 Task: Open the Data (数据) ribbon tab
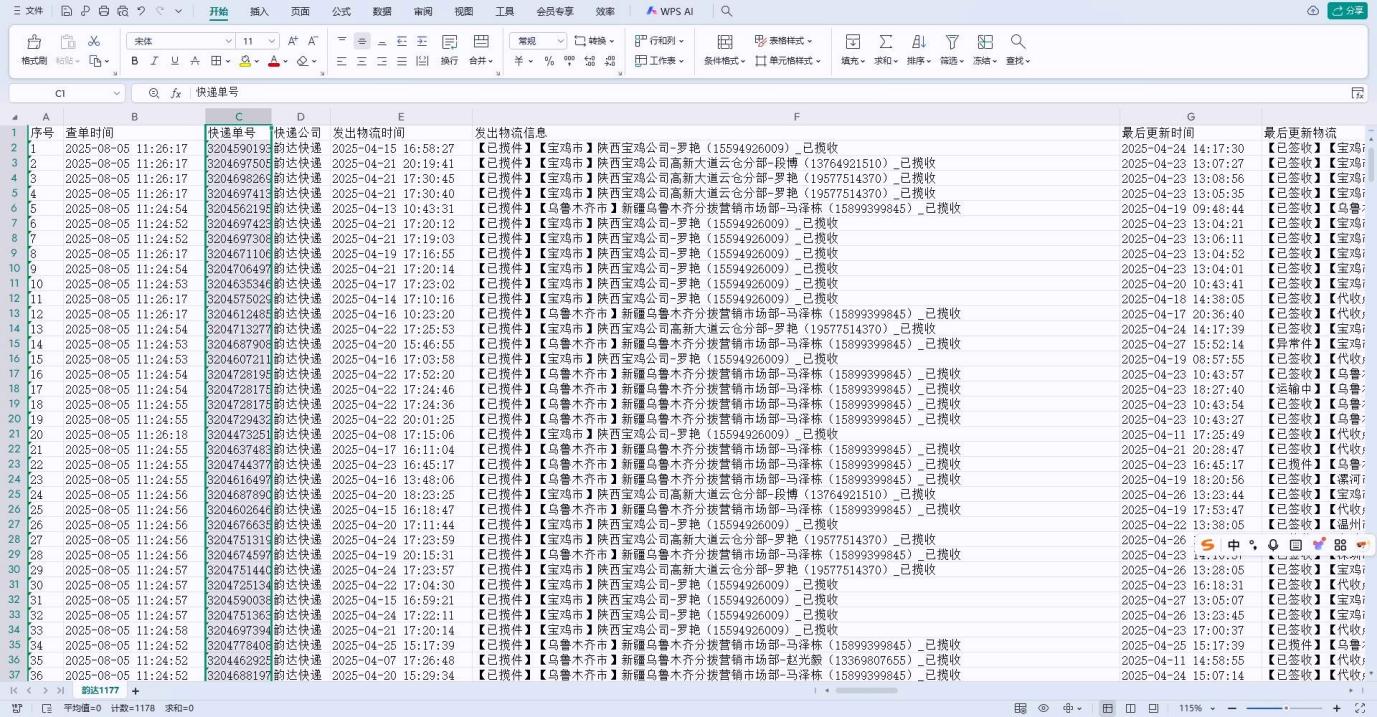(382, 11)
